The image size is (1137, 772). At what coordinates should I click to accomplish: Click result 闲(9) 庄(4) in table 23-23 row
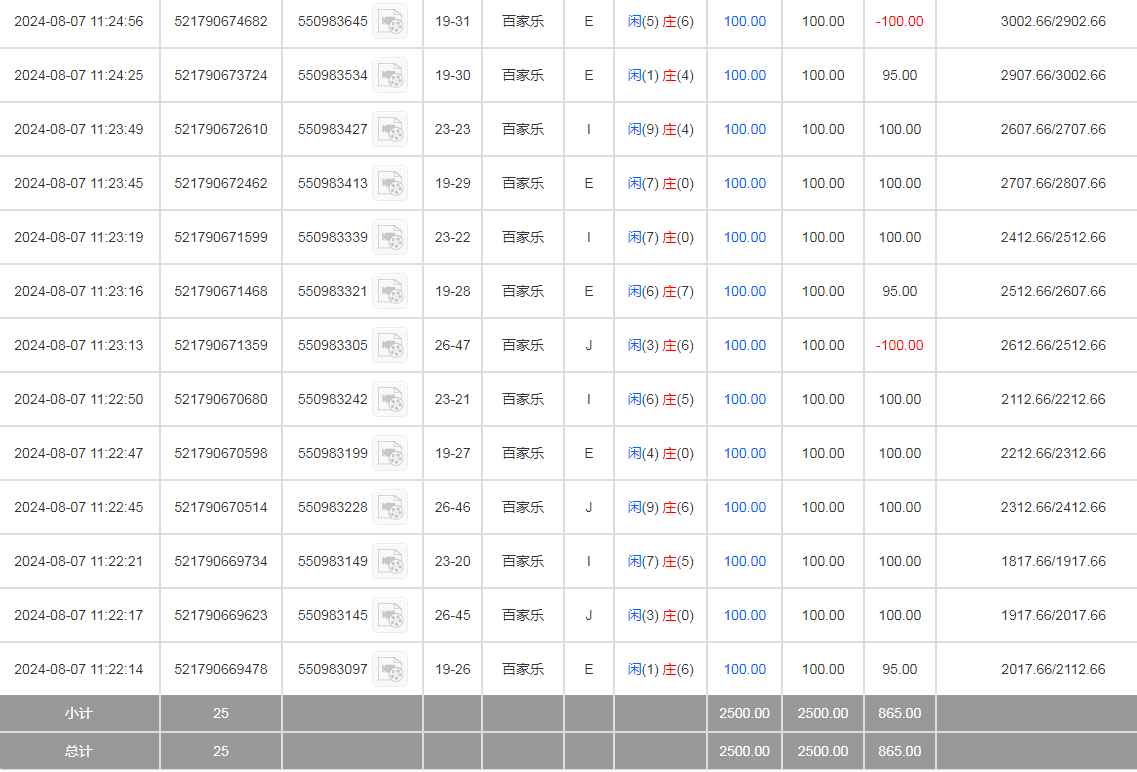click(660, 129)
